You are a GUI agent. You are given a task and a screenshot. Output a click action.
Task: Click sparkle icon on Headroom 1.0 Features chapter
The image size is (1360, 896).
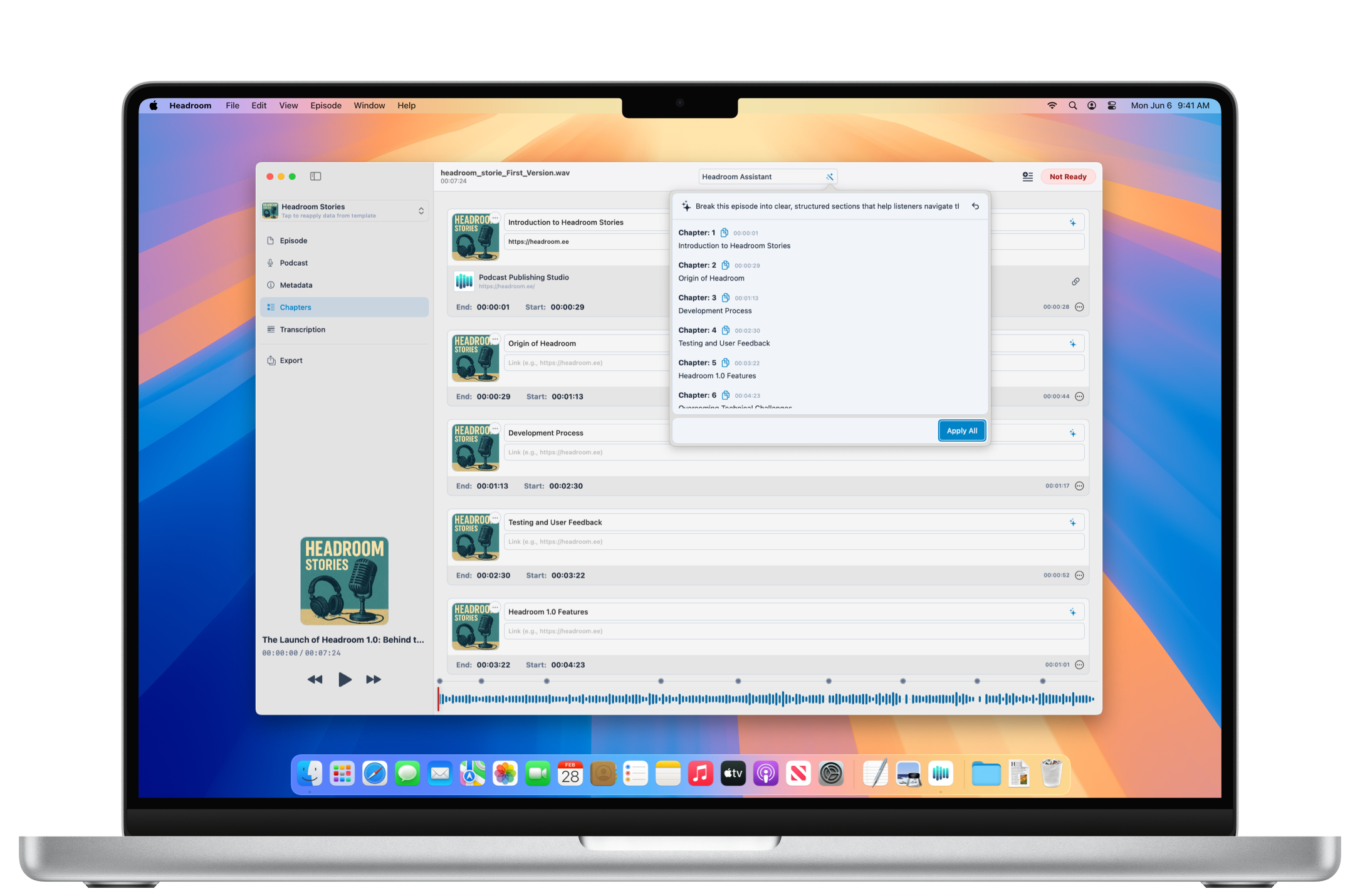click(x=1072, y=612)
